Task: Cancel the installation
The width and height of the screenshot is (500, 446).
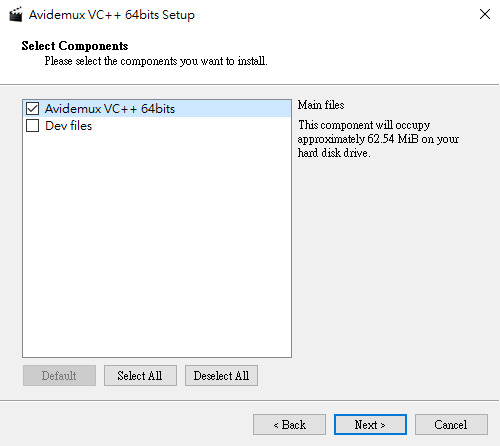Action: (451, 425)
